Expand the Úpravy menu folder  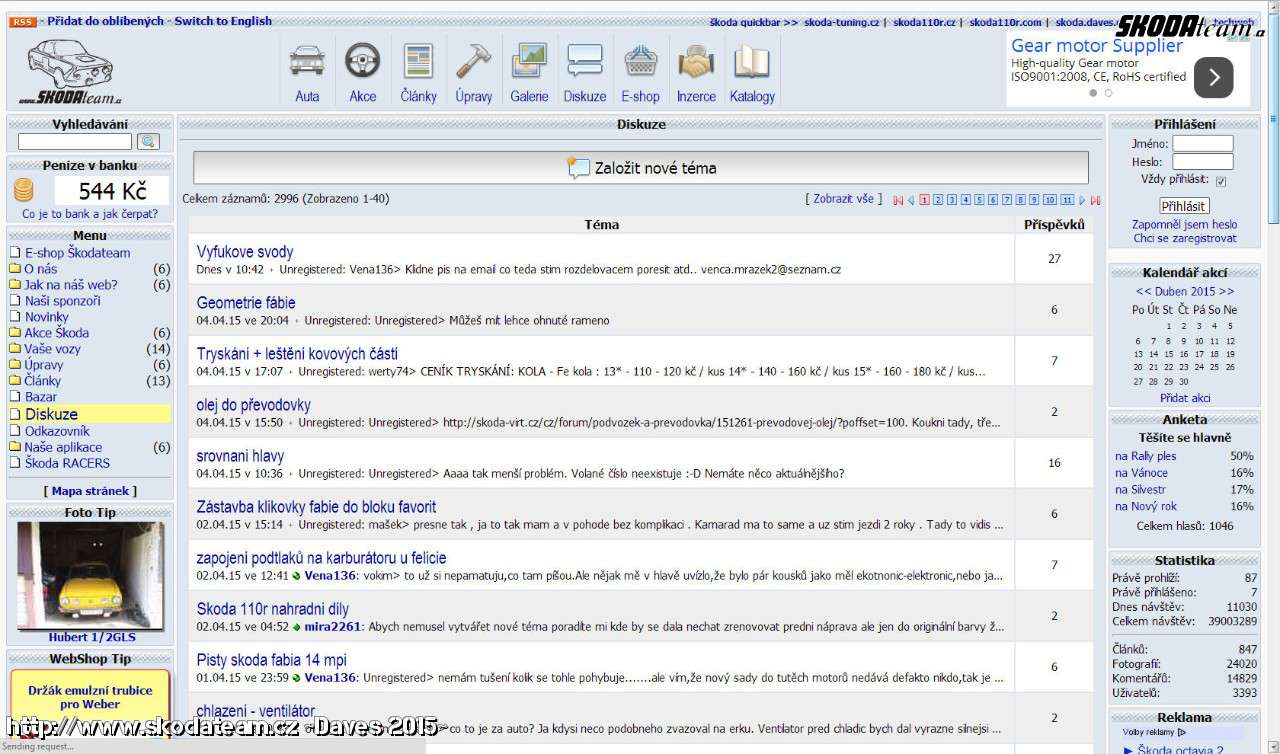[x=15, y=365]
